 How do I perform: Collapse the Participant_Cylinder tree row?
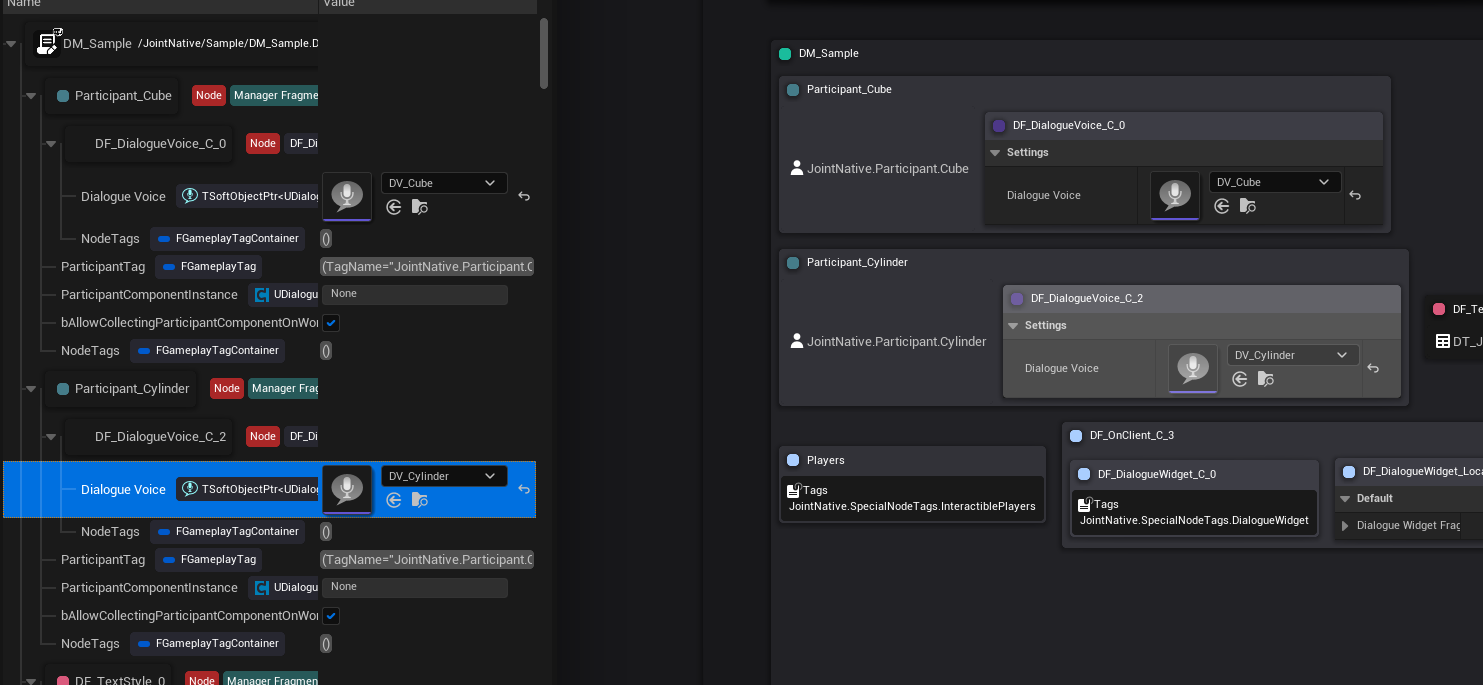pos(30,389)
